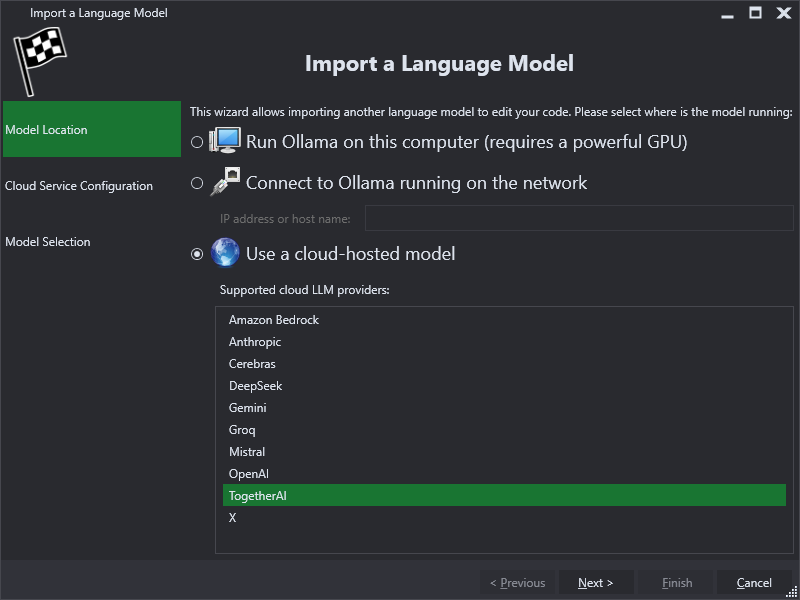Click the Cancel button
Screen dimensions: 800x600
754,583
